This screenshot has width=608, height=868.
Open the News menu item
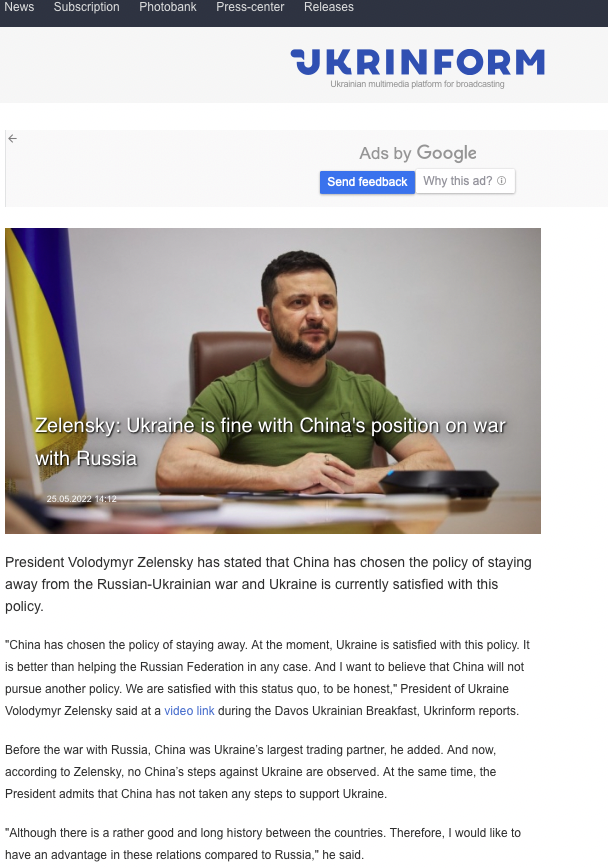click(19, 7)
